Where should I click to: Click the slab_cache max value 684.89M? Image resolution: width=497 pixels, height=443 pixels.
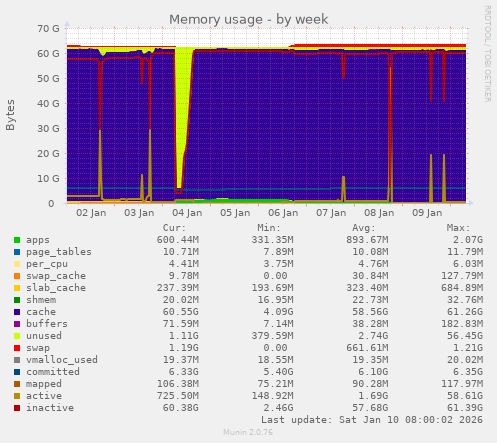coord(462,288)
